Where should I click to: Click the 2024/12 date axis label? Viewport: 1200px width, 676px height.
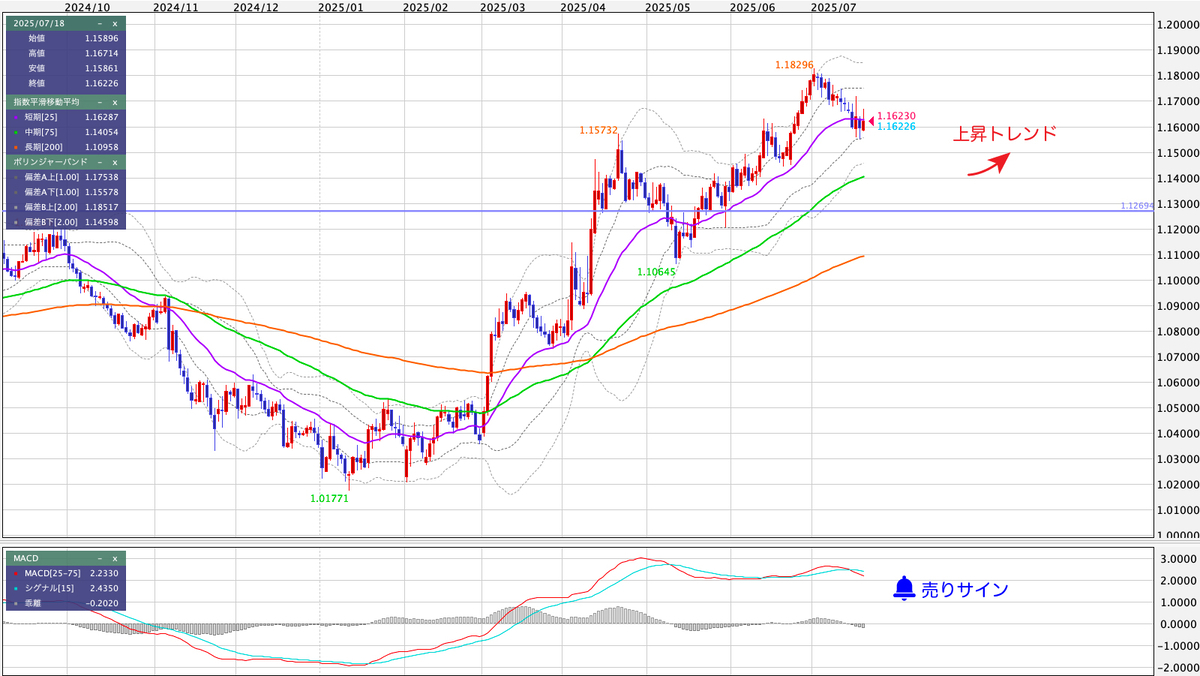pos(255,6)
